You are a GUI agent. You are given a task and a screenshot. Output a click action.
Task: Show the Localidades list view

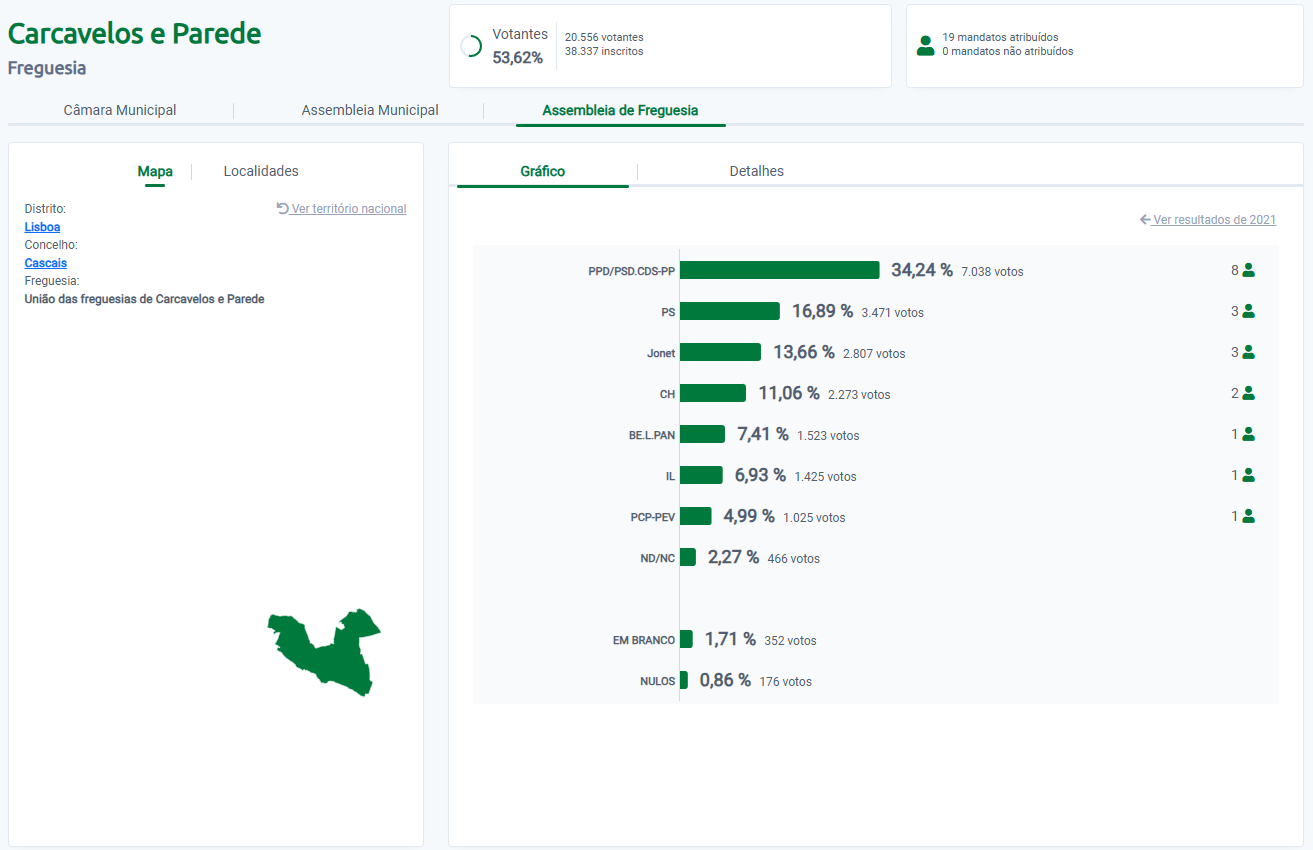(x=261, y=171)
